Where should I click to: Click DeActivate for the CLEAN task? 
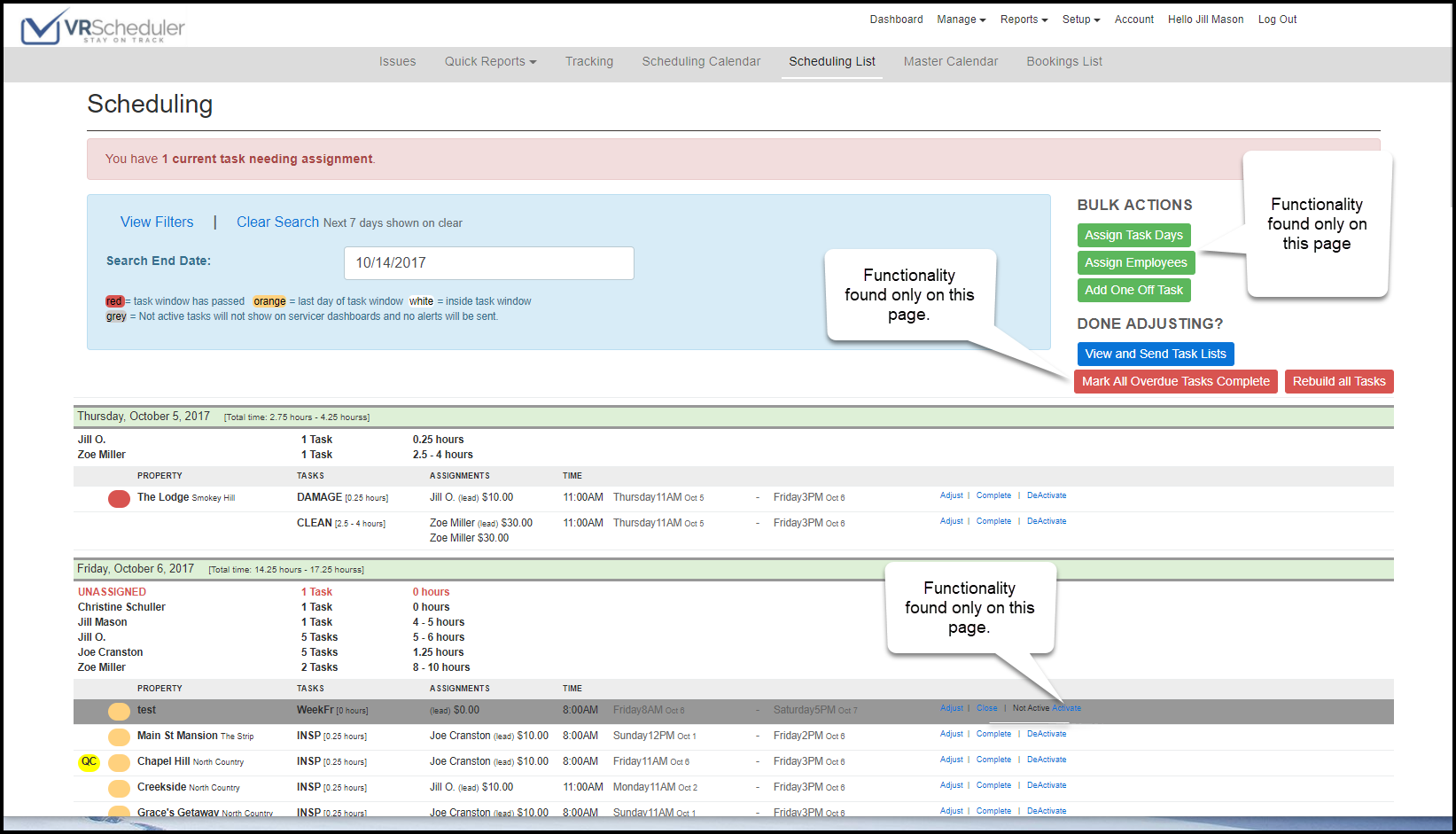click(x=1047, y=521)
